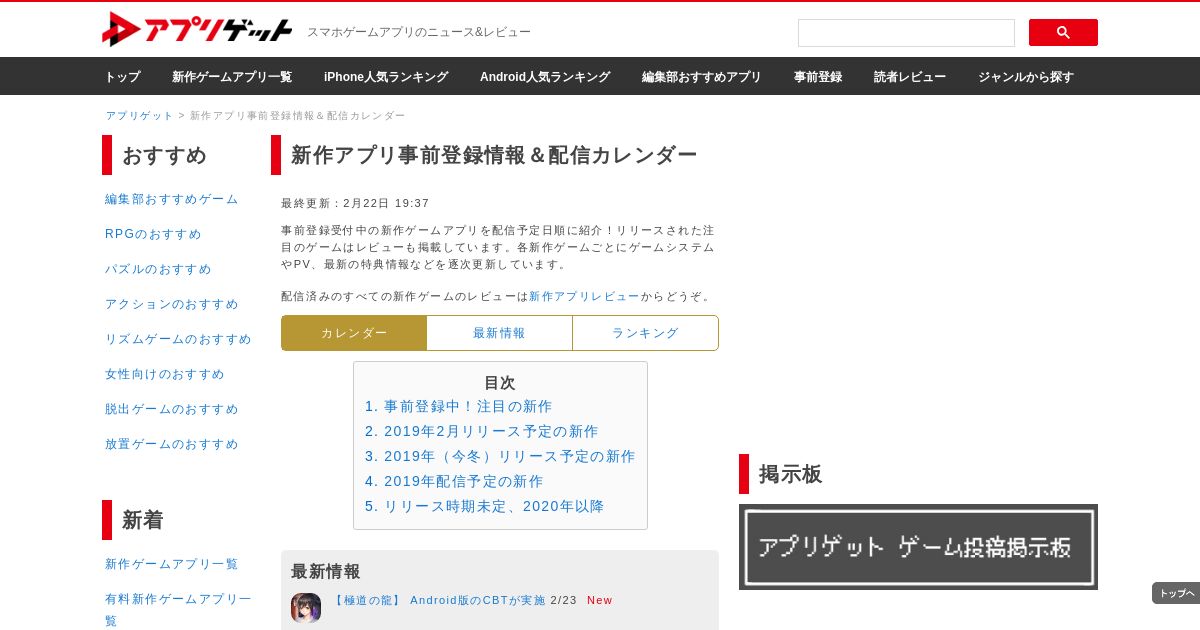Follow the 新作アプリレビュー inline link
This screenshot has height=630, width=1200.
[x=584, y=296]
